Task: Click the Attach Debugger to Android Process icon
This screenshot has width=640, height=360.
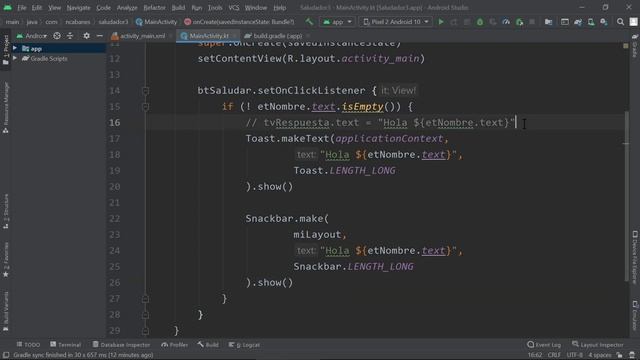Action: tap(519, 22)
